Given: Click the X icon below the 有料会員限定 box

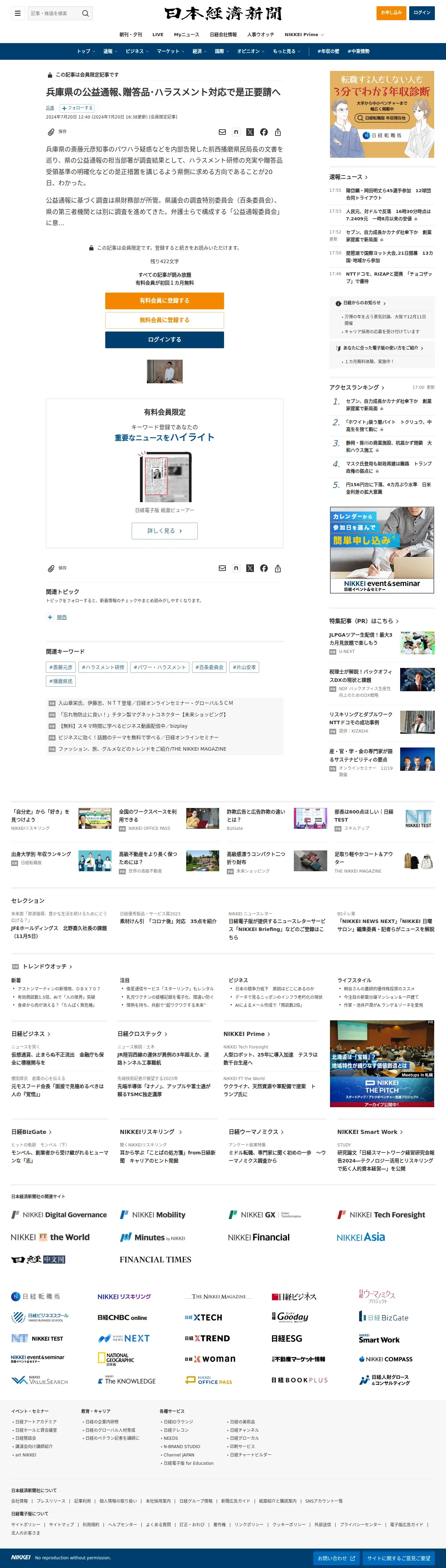Looking at the screenshot, I should pos(250,569).
